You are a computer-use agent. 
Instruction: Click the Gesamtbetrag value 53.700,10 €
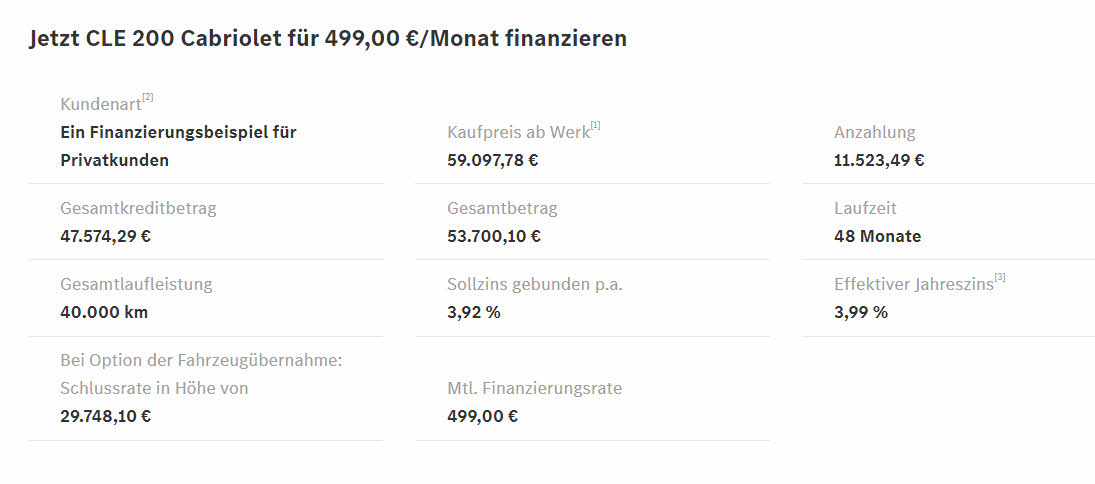(x=494, y=236)
